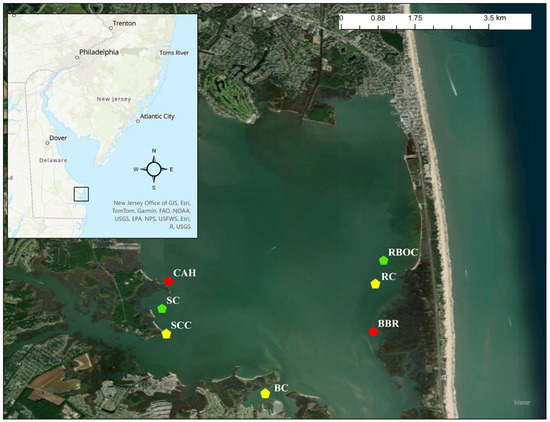
Task: Click the Dover city dot
Action: pos(48,143)
